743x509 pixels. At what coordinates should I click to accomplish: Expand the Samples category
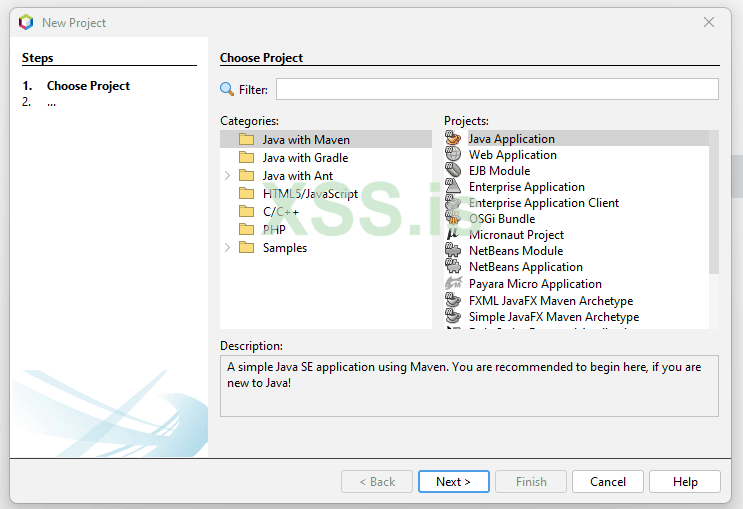pos(227,247)
